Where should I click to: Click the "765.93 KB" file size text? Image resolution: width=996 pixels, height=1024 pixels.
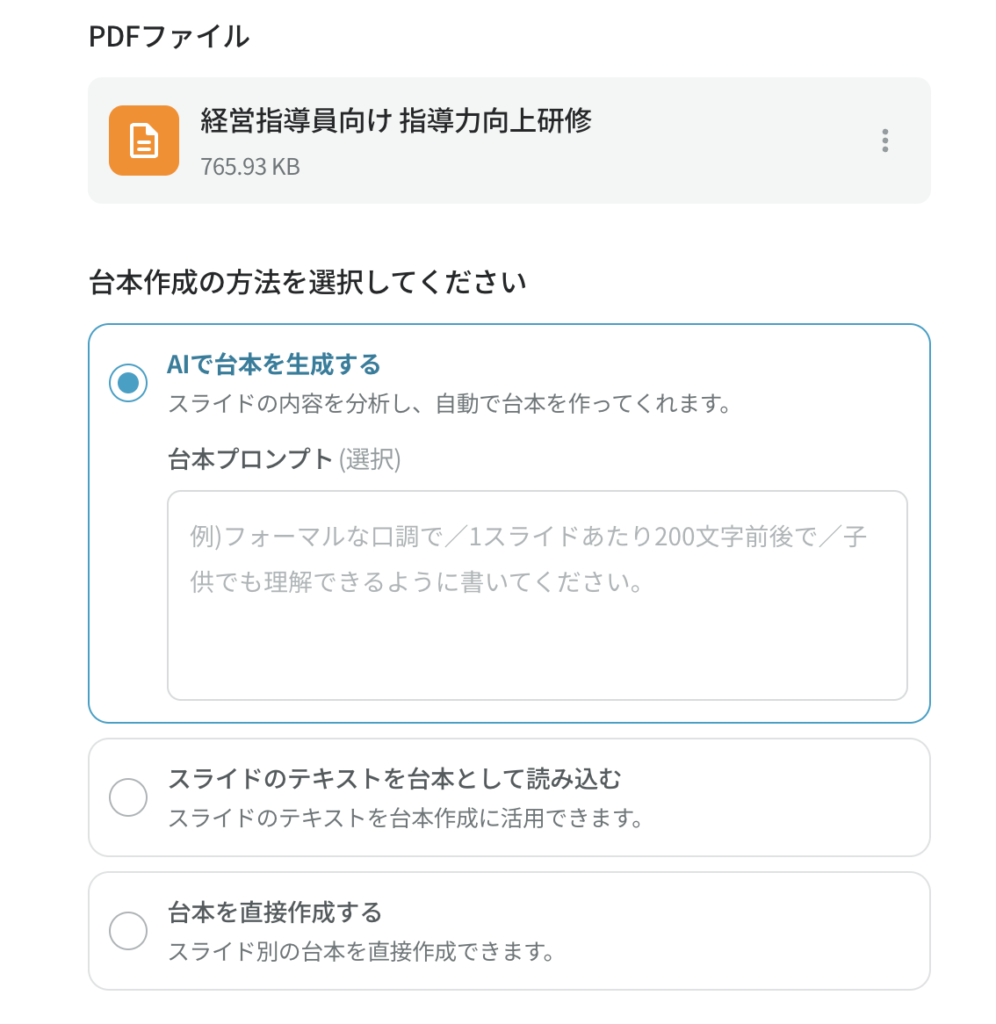tap(250, 166)
